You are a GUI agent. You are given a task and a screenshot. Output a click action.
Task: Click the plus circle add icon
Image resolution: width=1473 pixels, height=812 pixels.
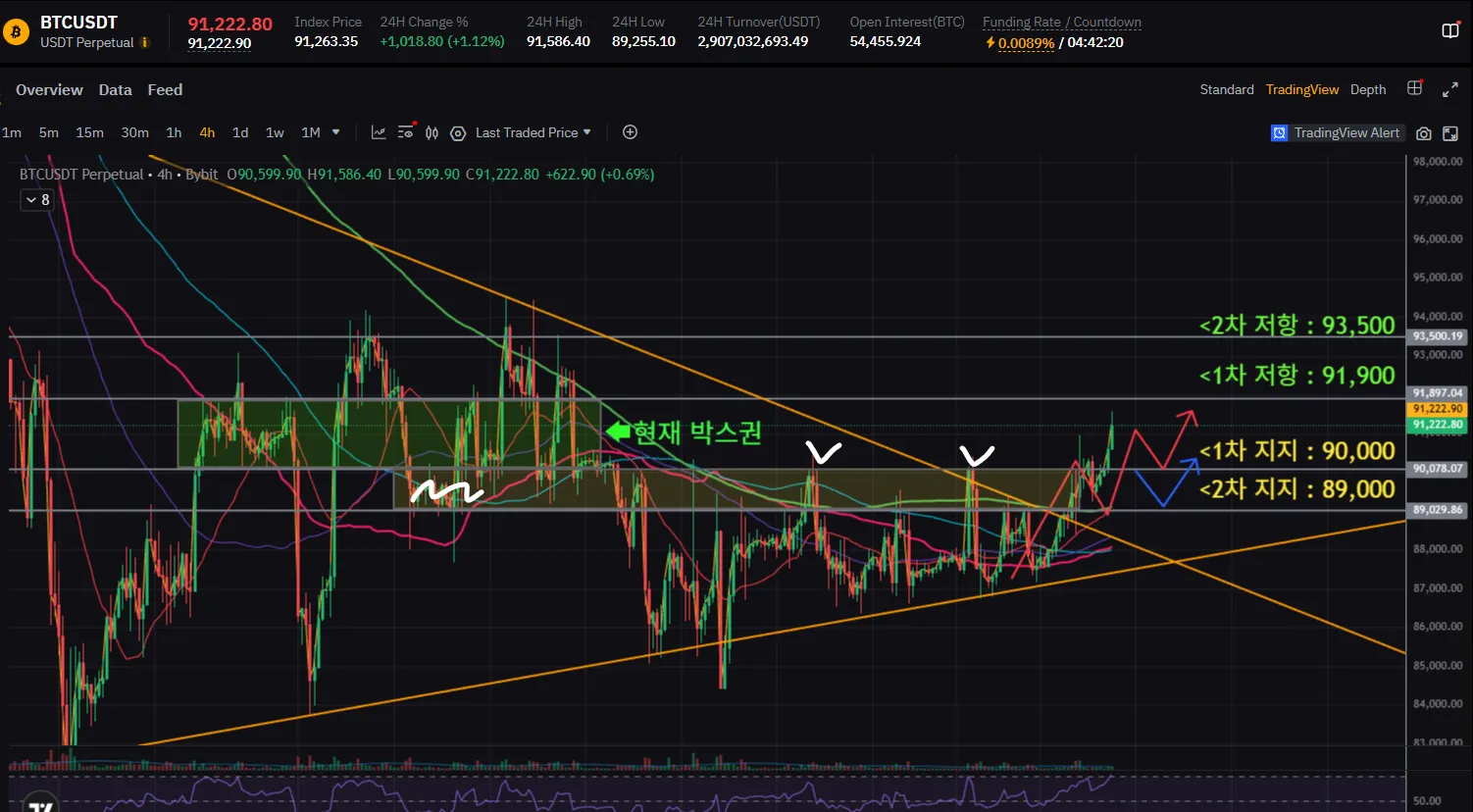pyautogui.click(x=631, y=132)
